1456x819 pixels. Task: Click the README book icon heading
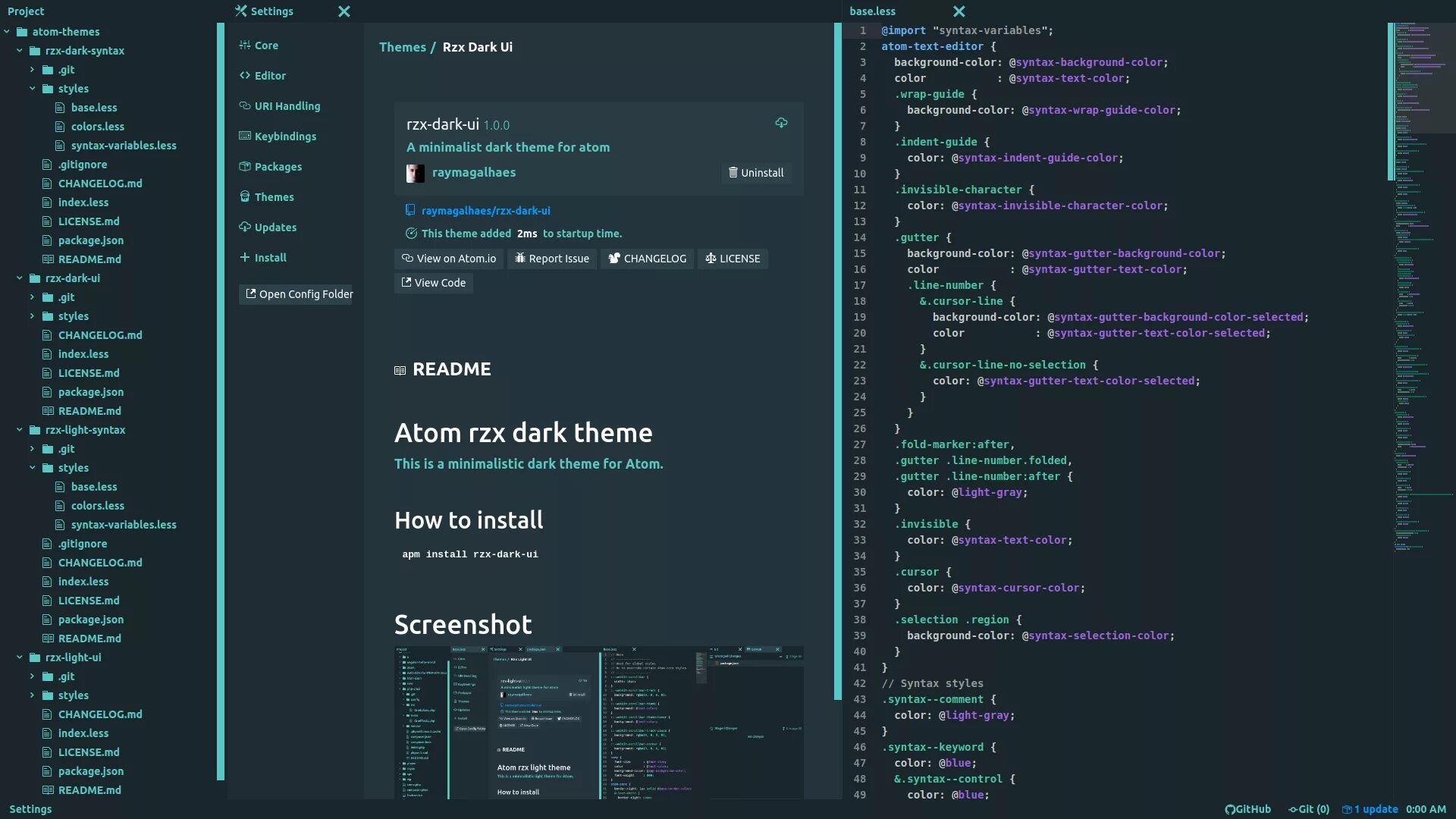pyautogui.click(x=400, y=370)
